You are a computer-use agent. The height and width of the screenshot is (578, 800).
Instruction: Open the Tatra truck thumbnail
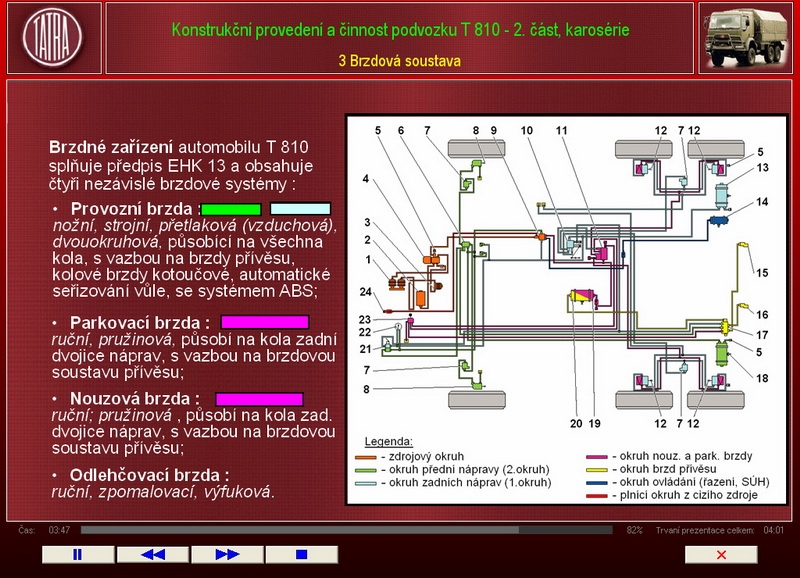pyautogui.click(x=745, y=38)
